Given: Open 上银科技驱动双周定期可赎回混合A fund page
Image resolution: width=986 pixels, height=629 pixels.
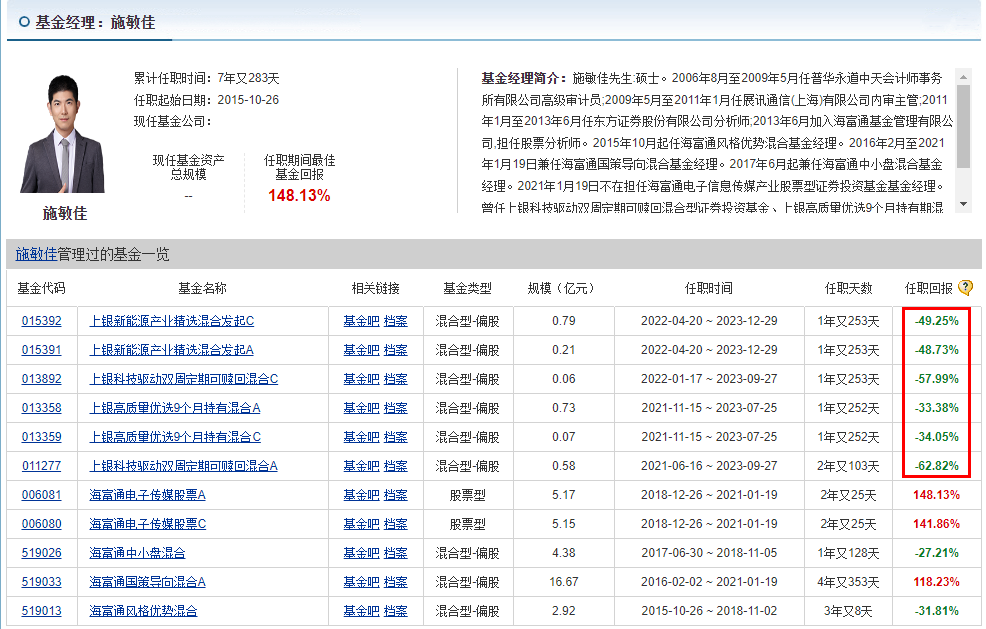Looking at the screenshot, I should (x=184, y=465).
